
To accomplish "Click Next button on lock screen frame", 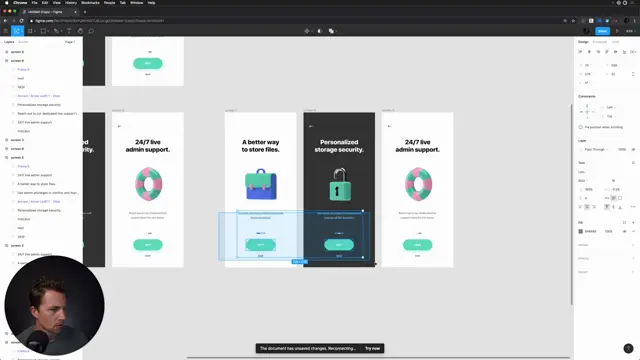I will pos(339,245).
